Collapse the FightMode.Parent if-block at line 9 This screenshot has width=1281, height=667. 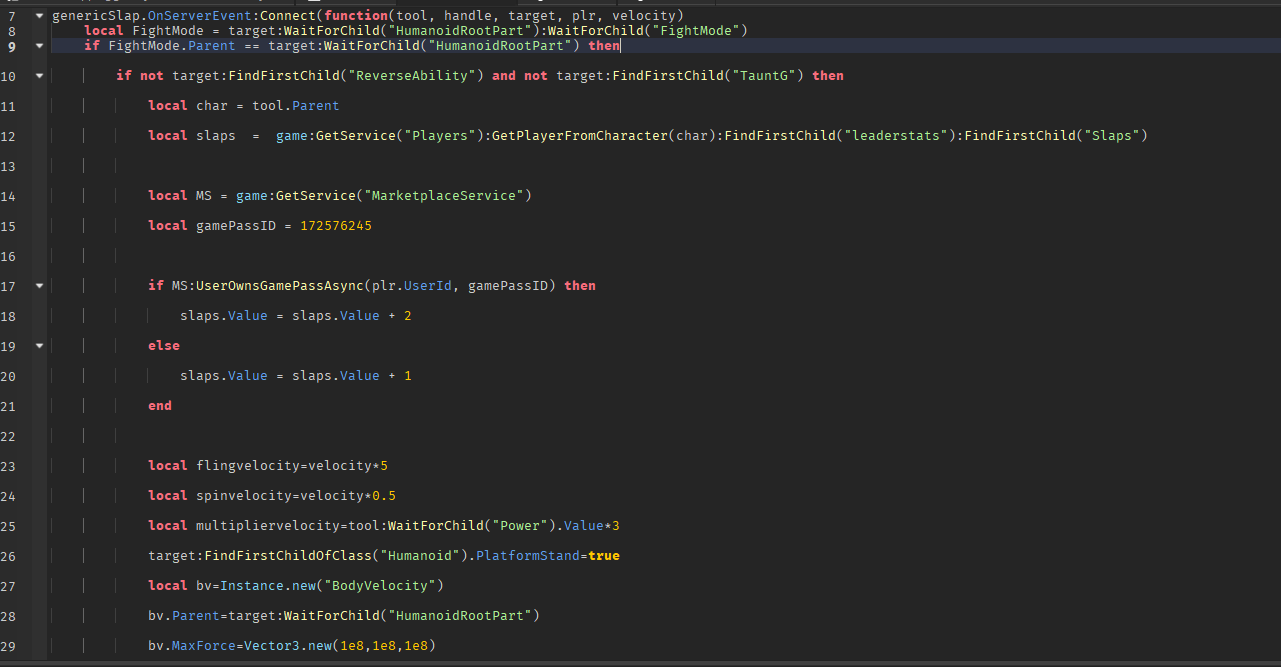coord(39,46)
